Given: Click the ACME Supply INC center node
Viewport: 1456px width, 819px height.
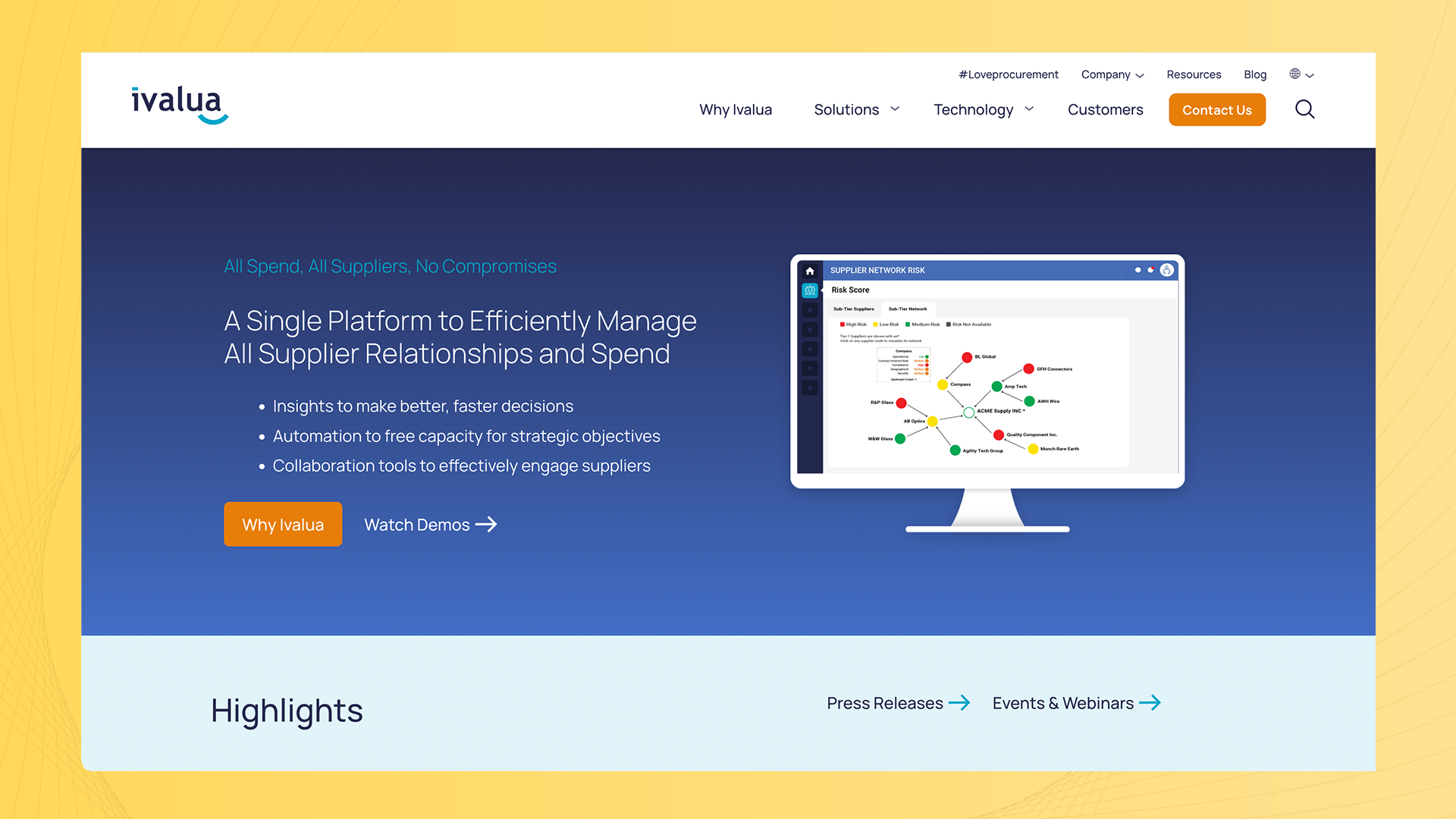Looking at the screenshot, I should pos(969,413).
